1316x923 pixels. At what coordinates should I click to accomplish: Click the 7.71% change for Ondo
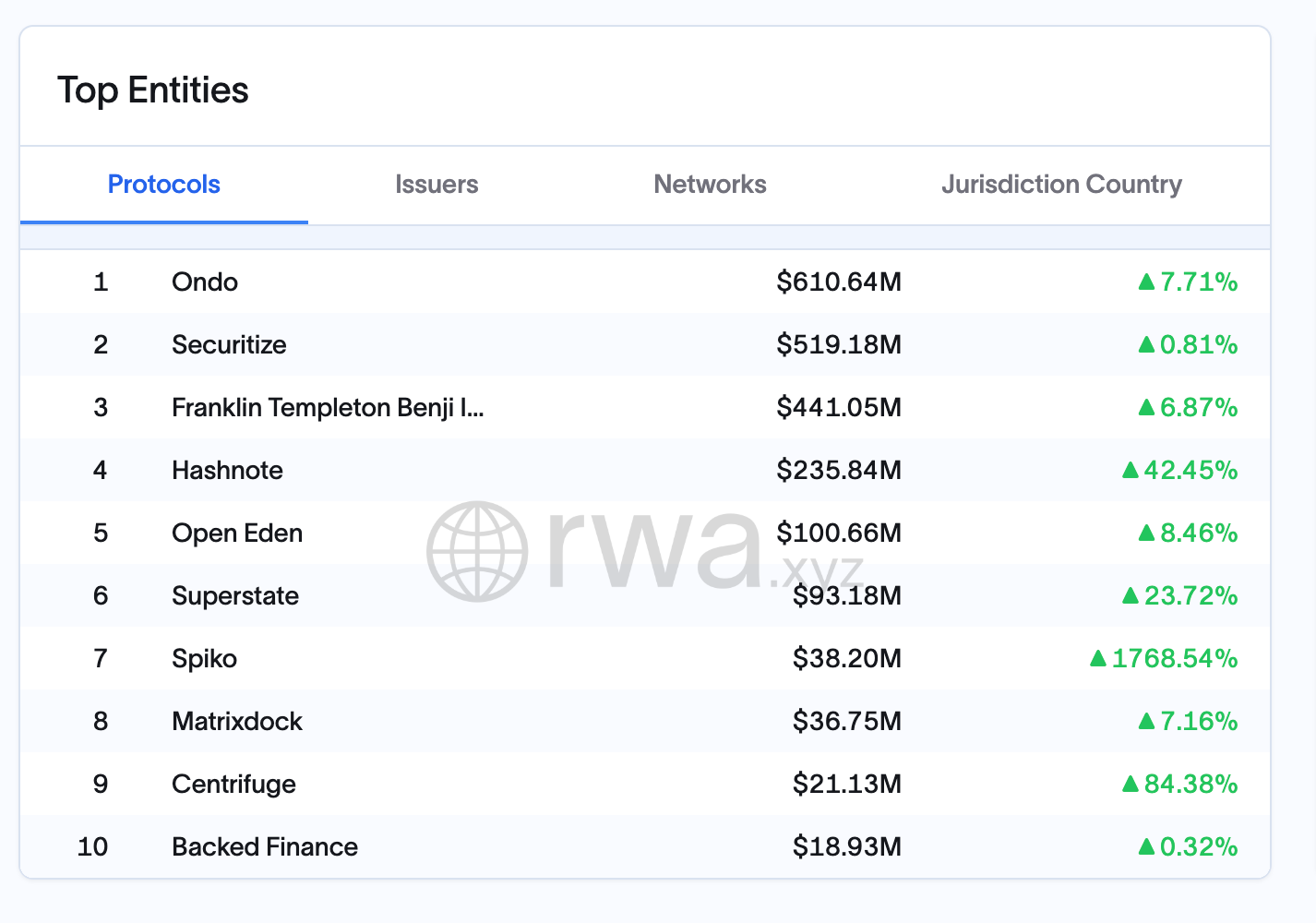point(1199,282)
